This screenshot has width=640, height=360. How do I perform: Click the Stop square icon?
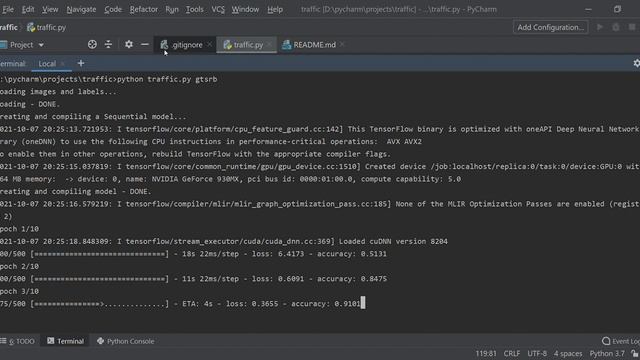point(632,27)
